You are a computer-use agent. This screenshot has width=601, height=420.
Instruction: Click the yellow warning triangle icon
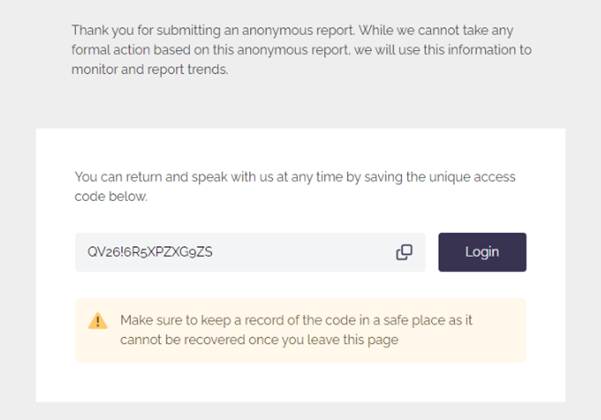[98, 321]
